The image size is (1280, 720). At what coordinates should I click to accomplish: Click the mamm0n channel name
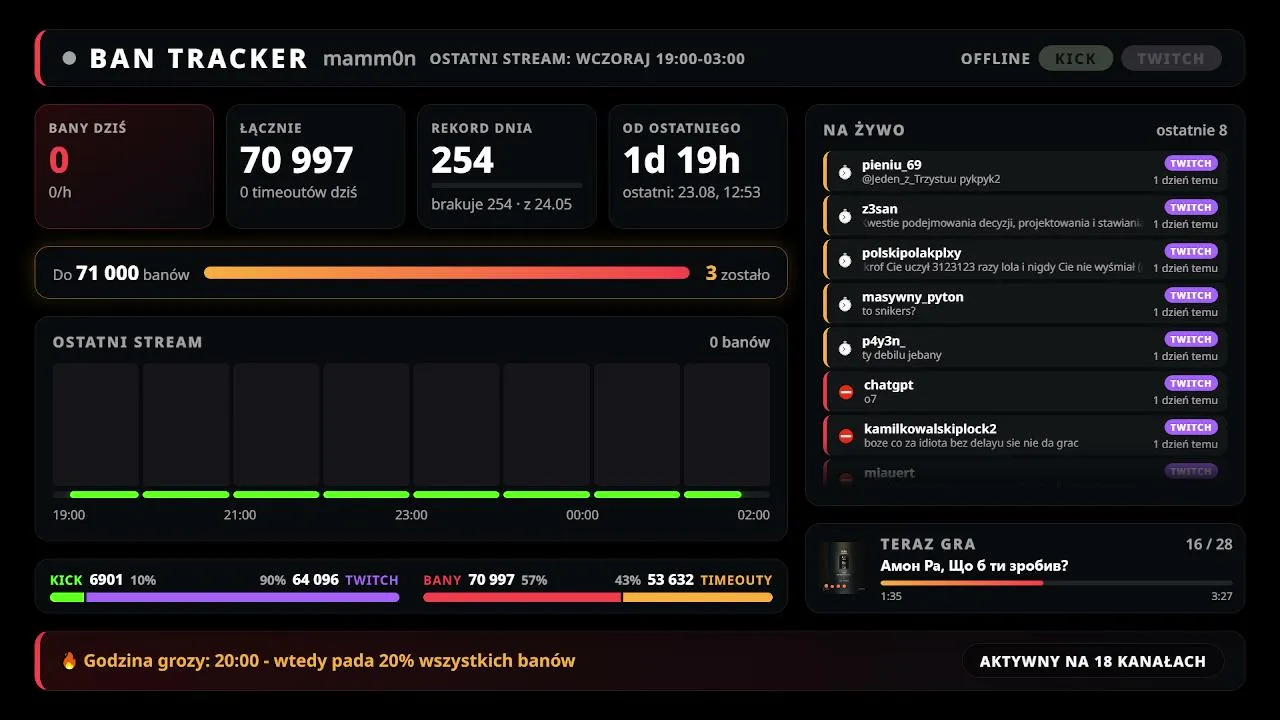pyautogui.click(x=369, y=58)
